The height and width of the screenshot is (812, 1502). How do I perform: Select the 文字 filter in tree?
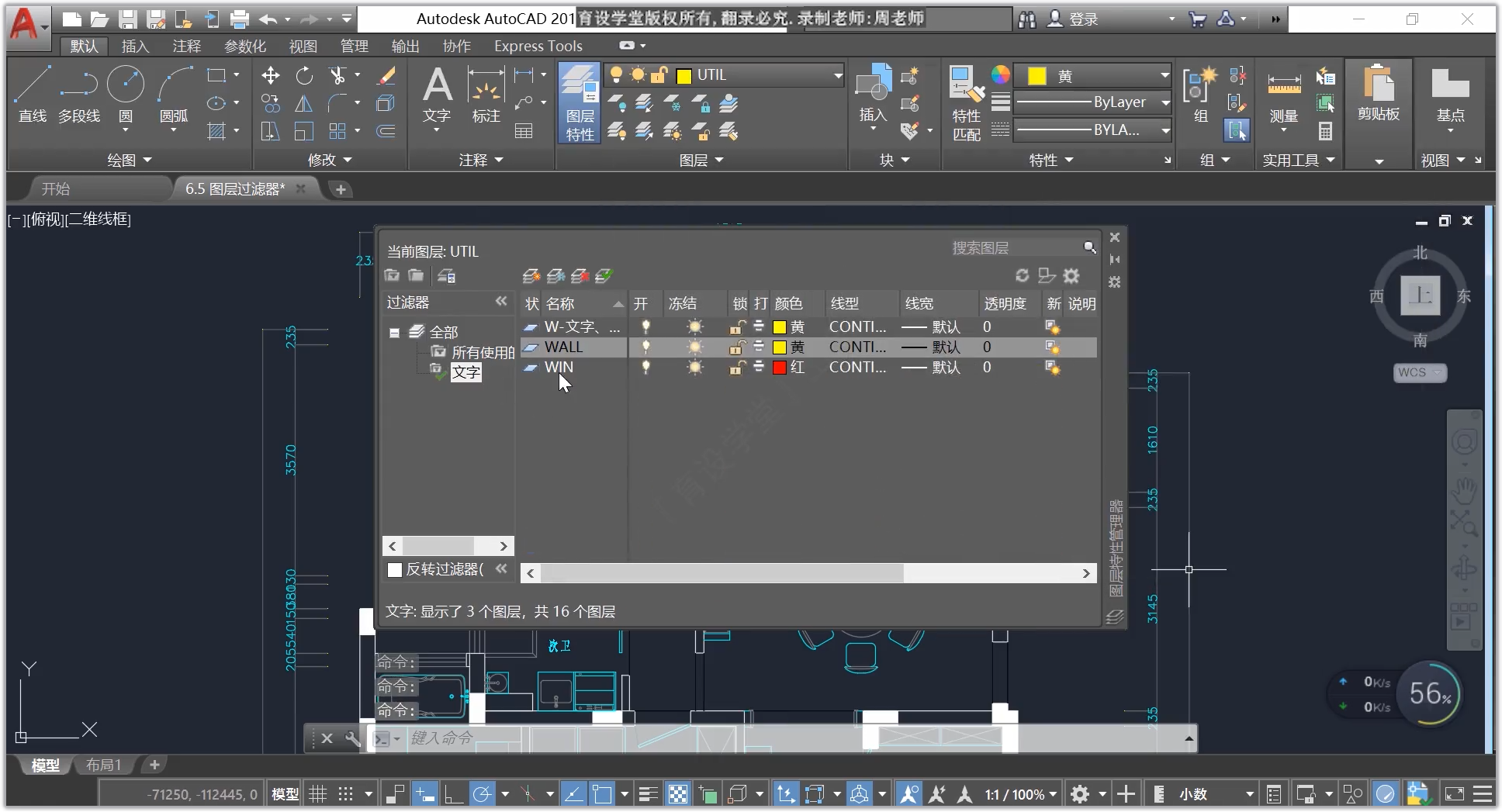click(x=466, y=372)
